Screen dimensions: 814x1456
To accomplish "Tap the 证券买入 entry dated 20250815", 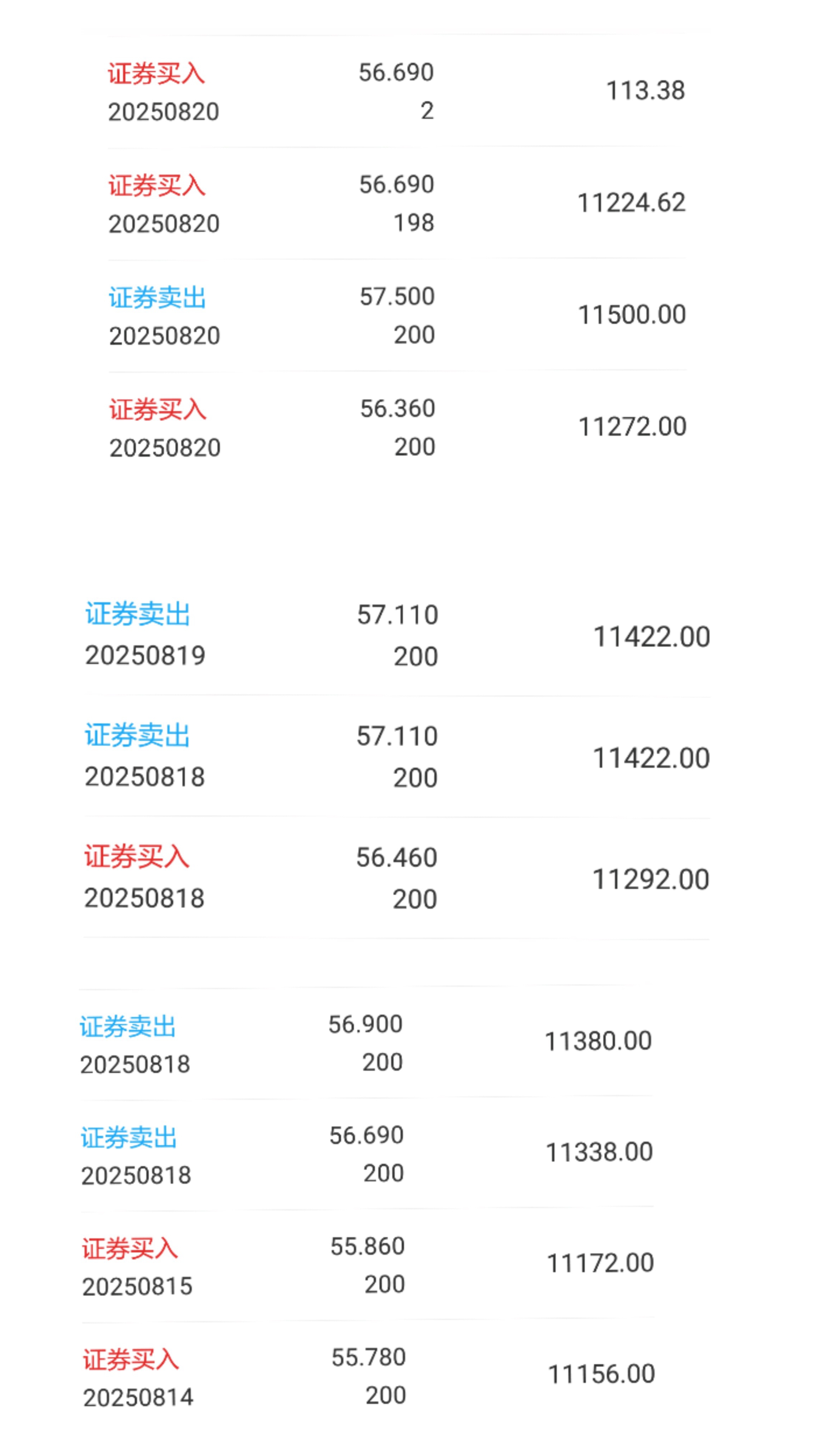I will pyautogui.click(x=368, y=1265).
